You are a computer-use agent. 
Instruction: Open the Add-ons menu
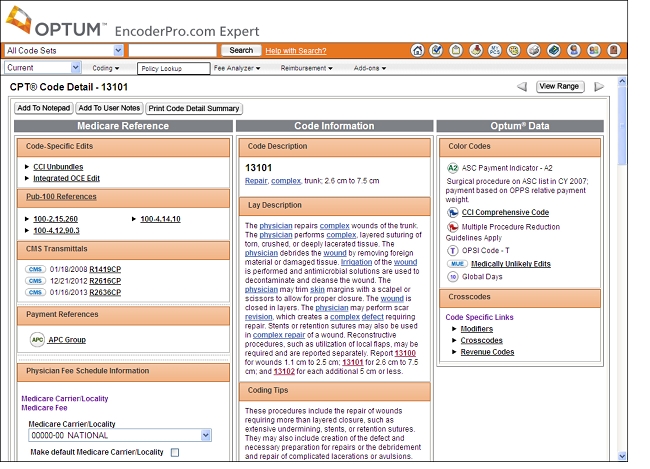click(370, 68)
